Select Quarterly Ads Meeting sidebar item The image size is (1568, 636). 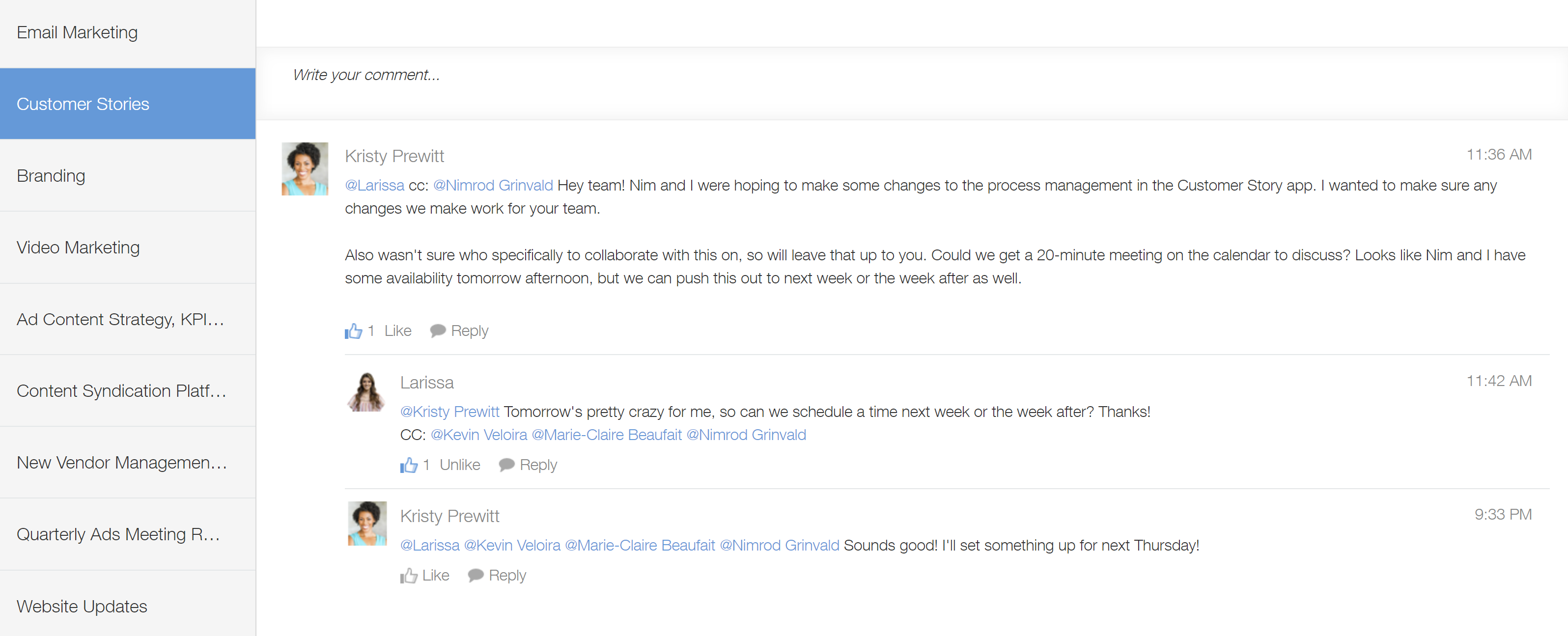(x=118, y=534)
